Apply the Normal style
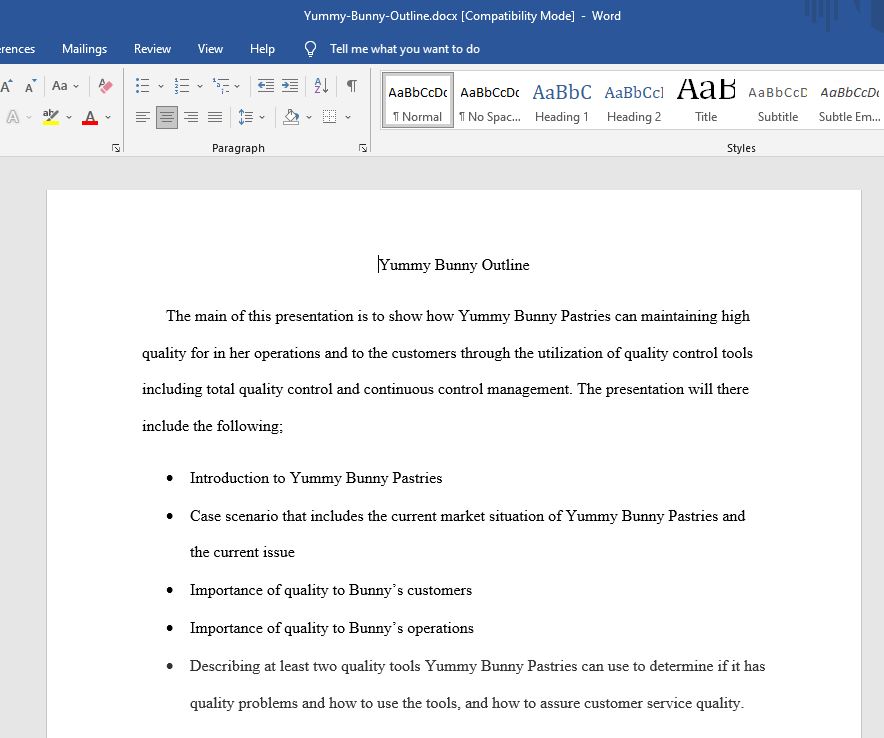Viewport: 884px width, 738px height. (x=418, y=100)
